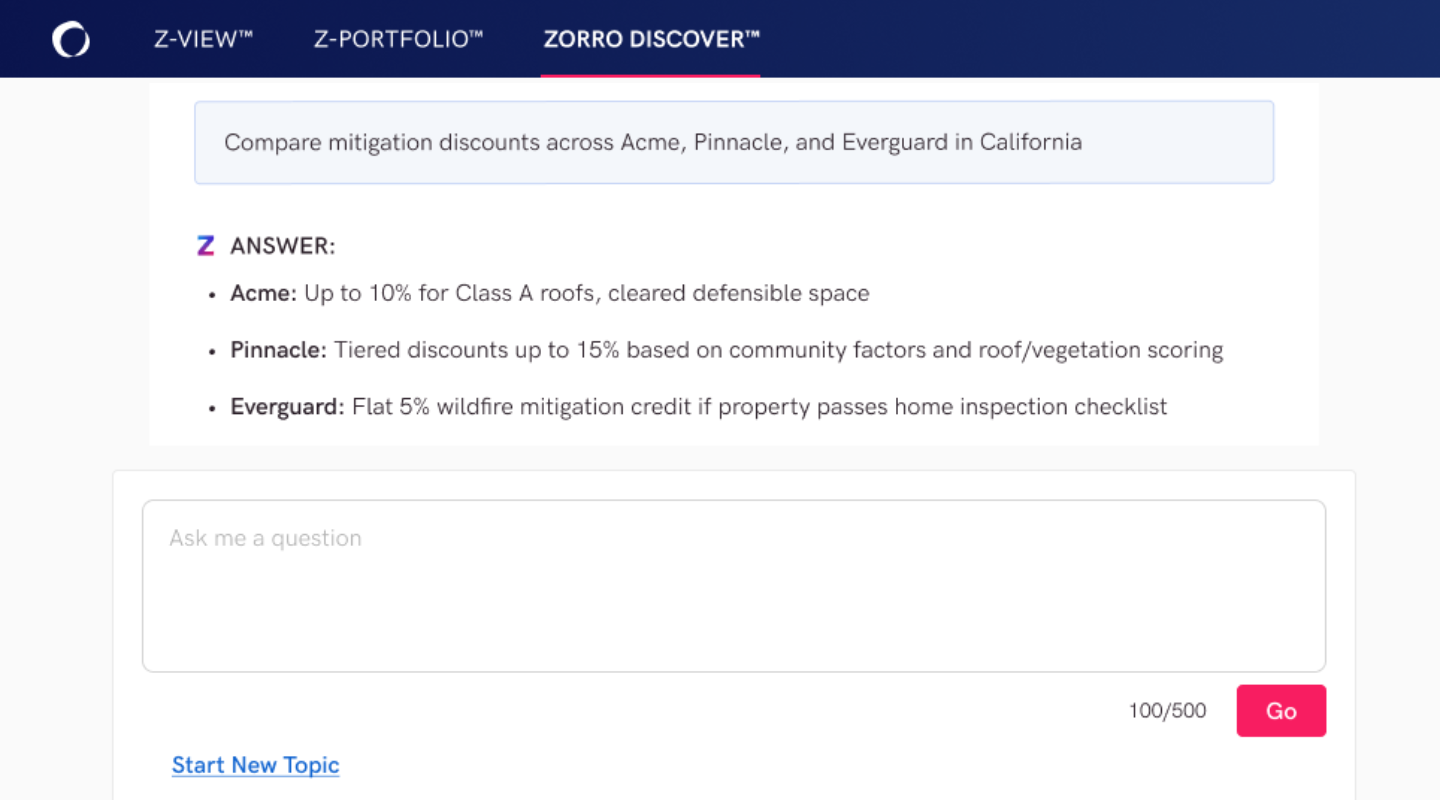Click the bold Everguard label
This screenshot has width=1440, height=800.
pyautogui.click(x=288, y=407)
